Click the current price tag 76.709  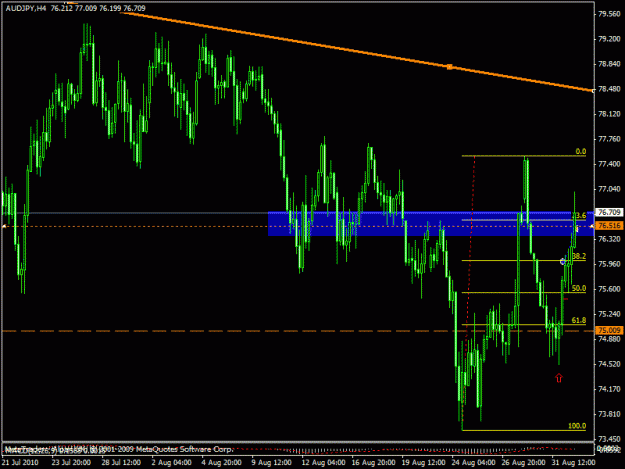609,212
